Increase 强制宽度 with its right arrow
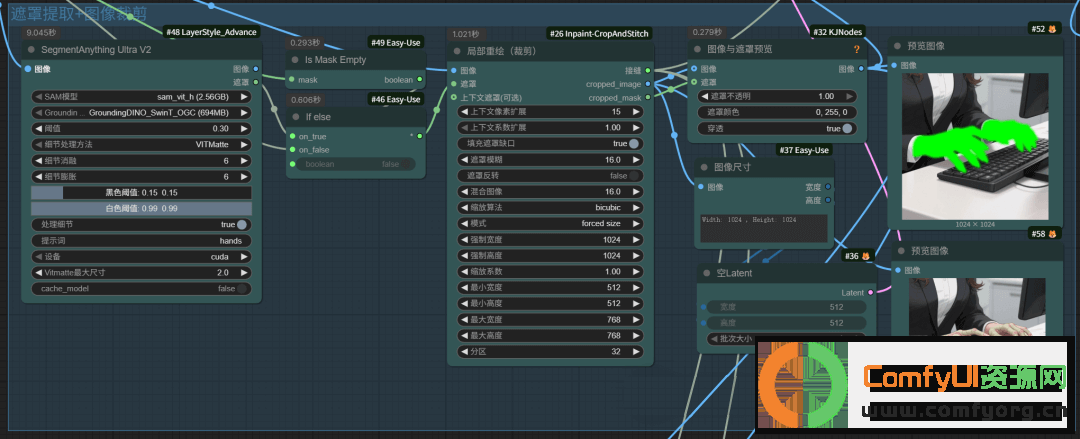This screenshot has width=1080, height=439. [x=636, y=240]
